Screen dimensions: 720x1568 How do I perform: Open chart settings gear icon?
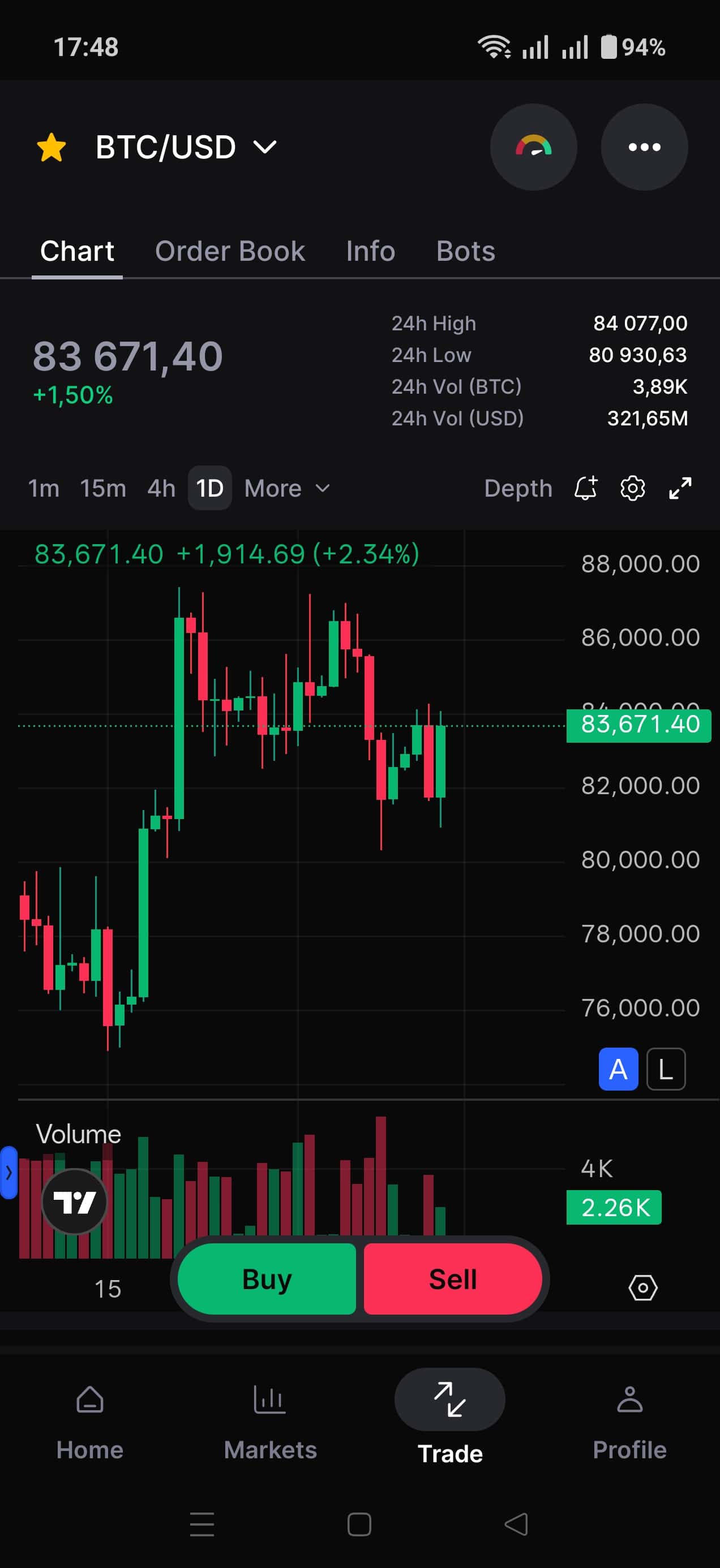click(632, 488)
